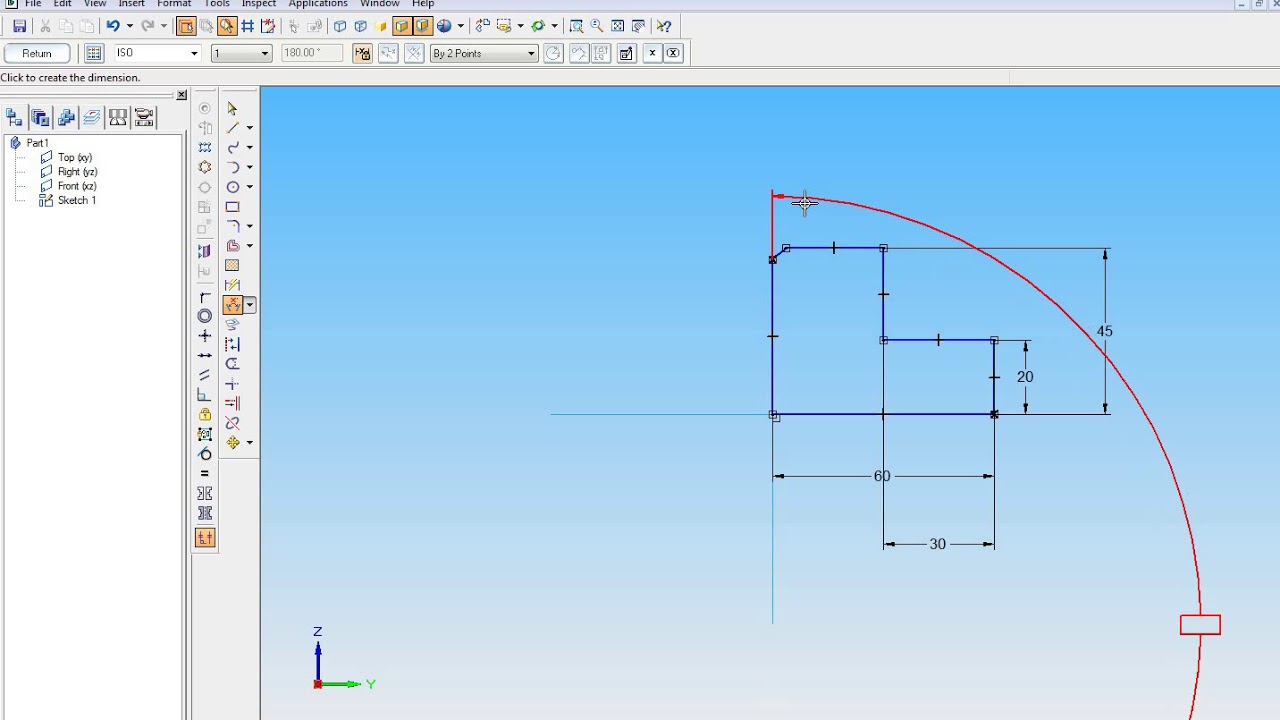Toggle the IntelliSketch button
1280x720 pixels.
227,26
